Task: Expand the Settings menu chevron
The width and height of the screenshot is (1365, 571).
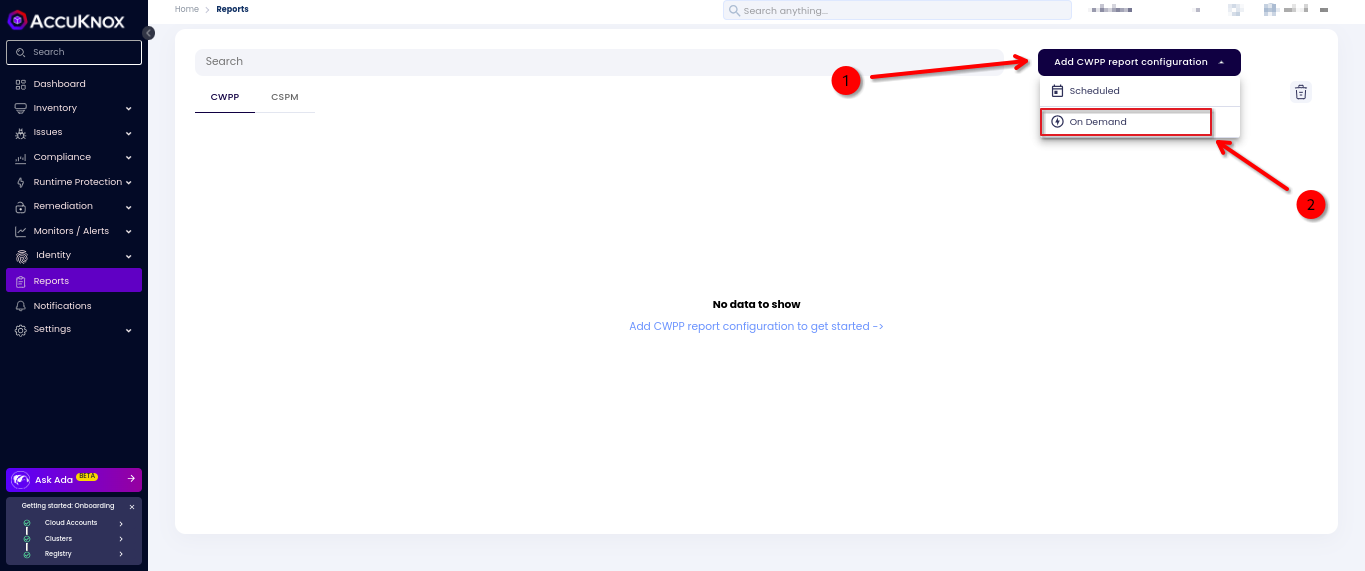Action: (x=129, y=330)
